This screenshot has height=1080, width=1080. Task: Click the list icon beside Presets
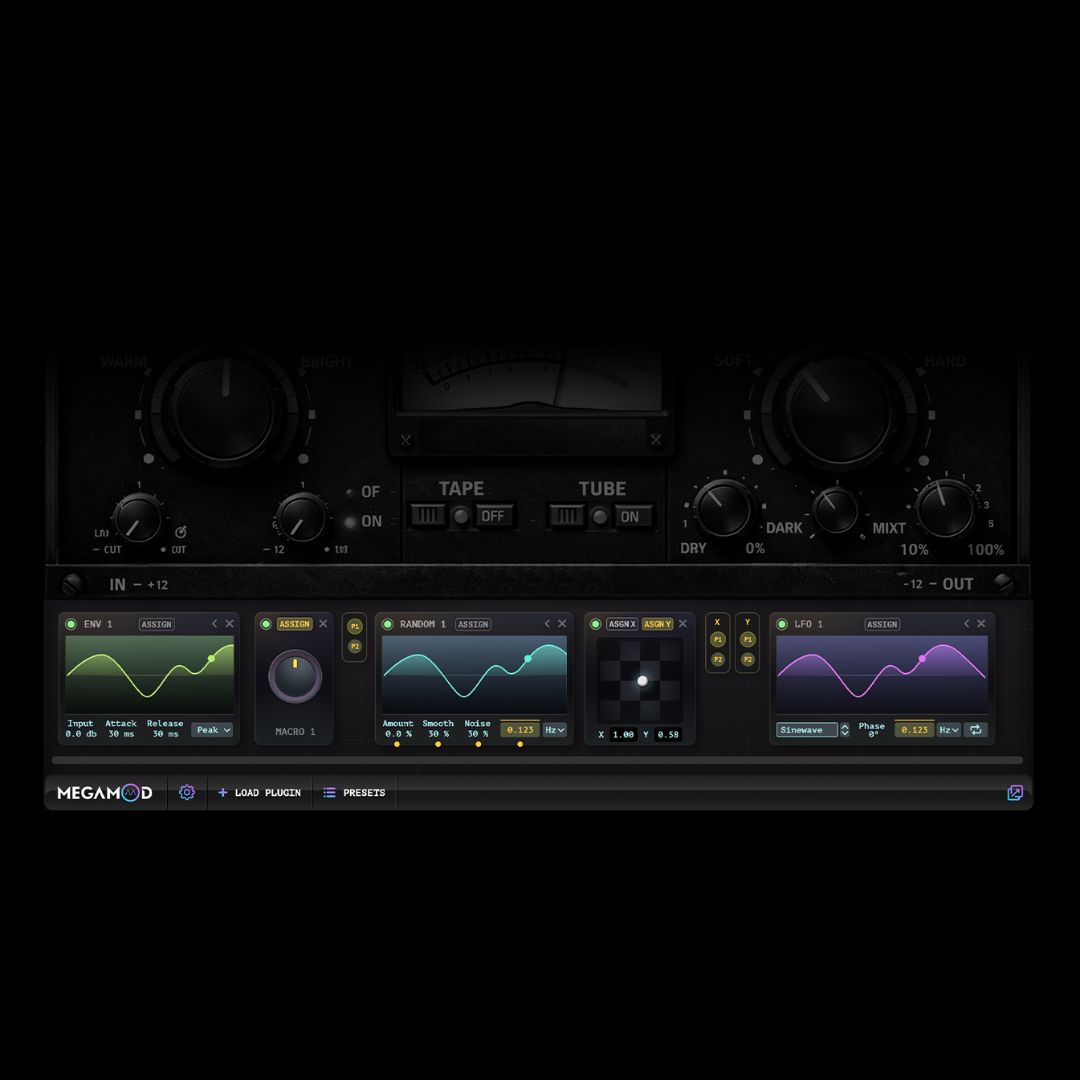[329, 792]
